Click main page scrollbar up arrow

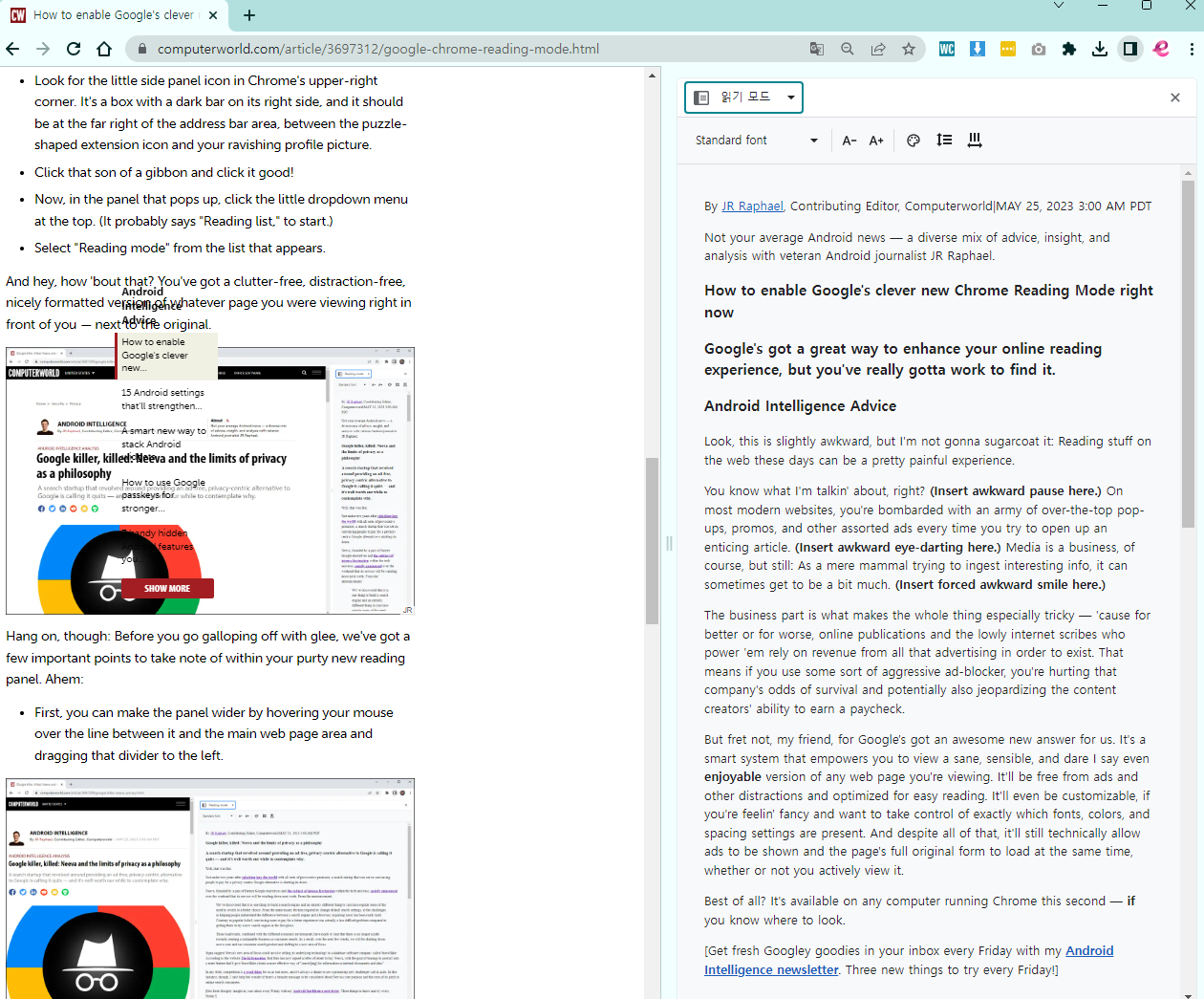(653, 75)
